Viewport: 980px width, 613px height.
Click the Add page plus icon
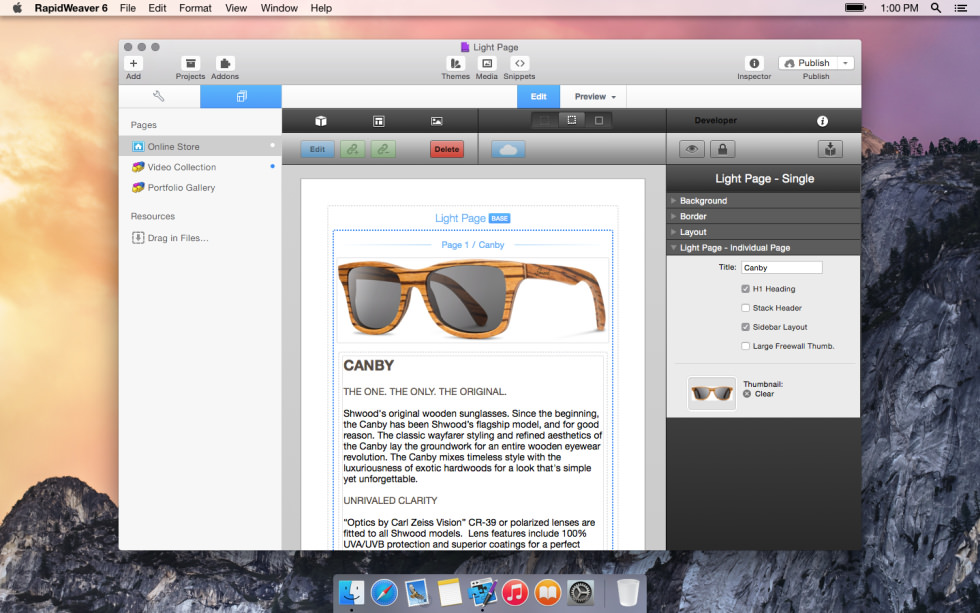(x=133, y=63)
